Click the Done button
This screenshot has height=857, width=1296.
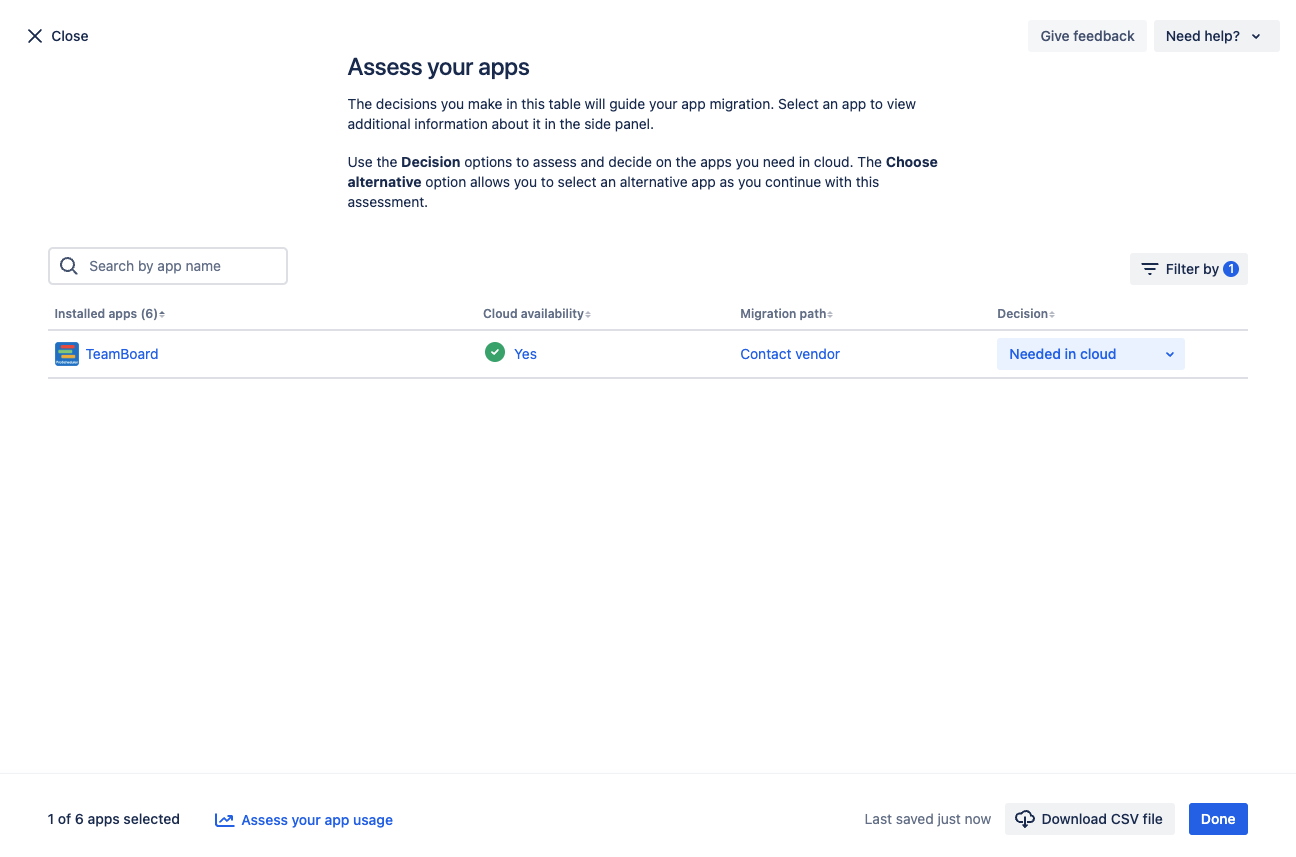coord(1217,819)
